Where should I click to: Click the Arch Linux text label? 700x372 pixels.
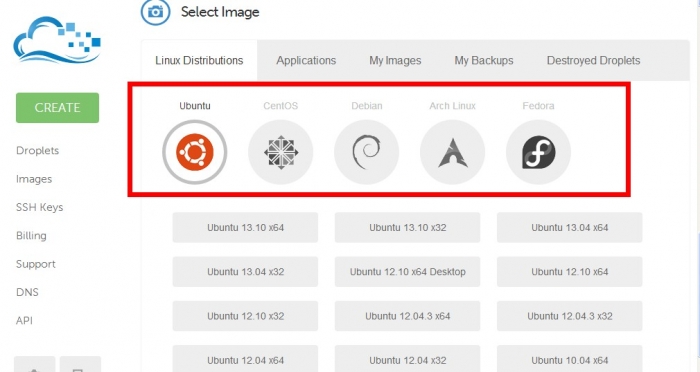452,106
